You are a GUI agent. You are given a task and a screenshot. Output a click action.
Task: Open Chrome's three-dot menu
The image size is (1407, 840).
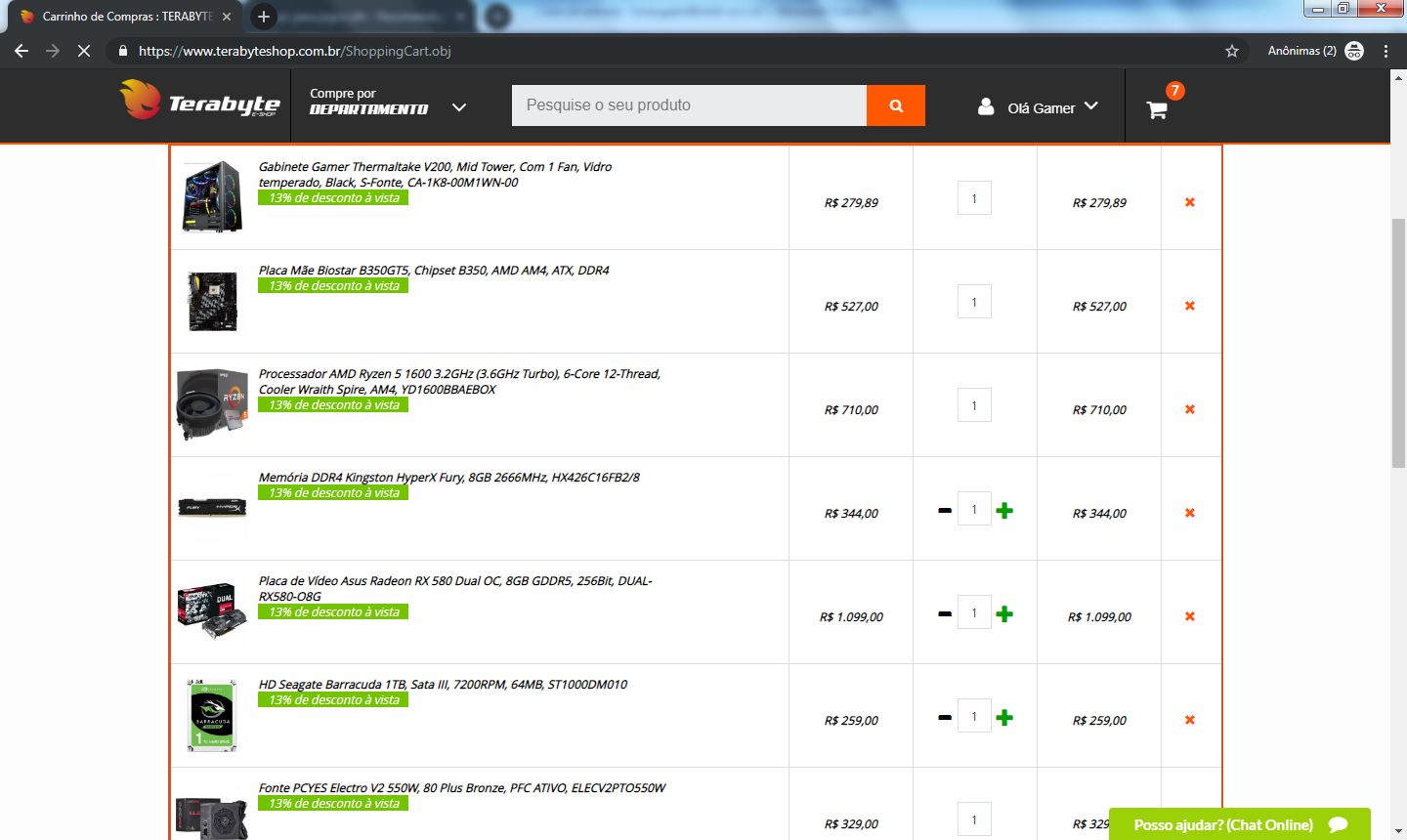tap(1386, 51)
